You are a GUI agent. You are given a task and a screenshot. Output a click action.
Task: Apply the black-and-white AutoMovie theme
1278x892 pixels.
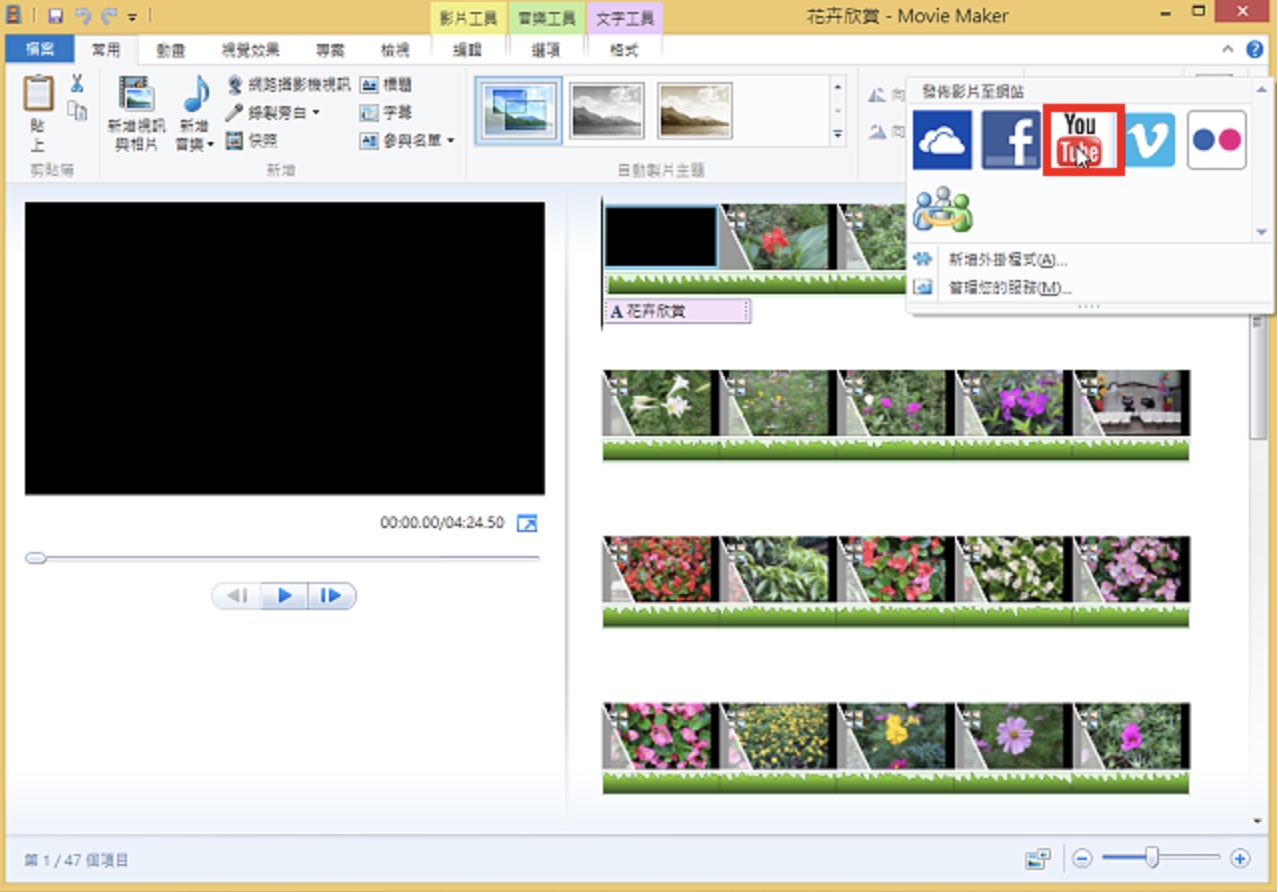pyautogui.click(x=607, y=110)
